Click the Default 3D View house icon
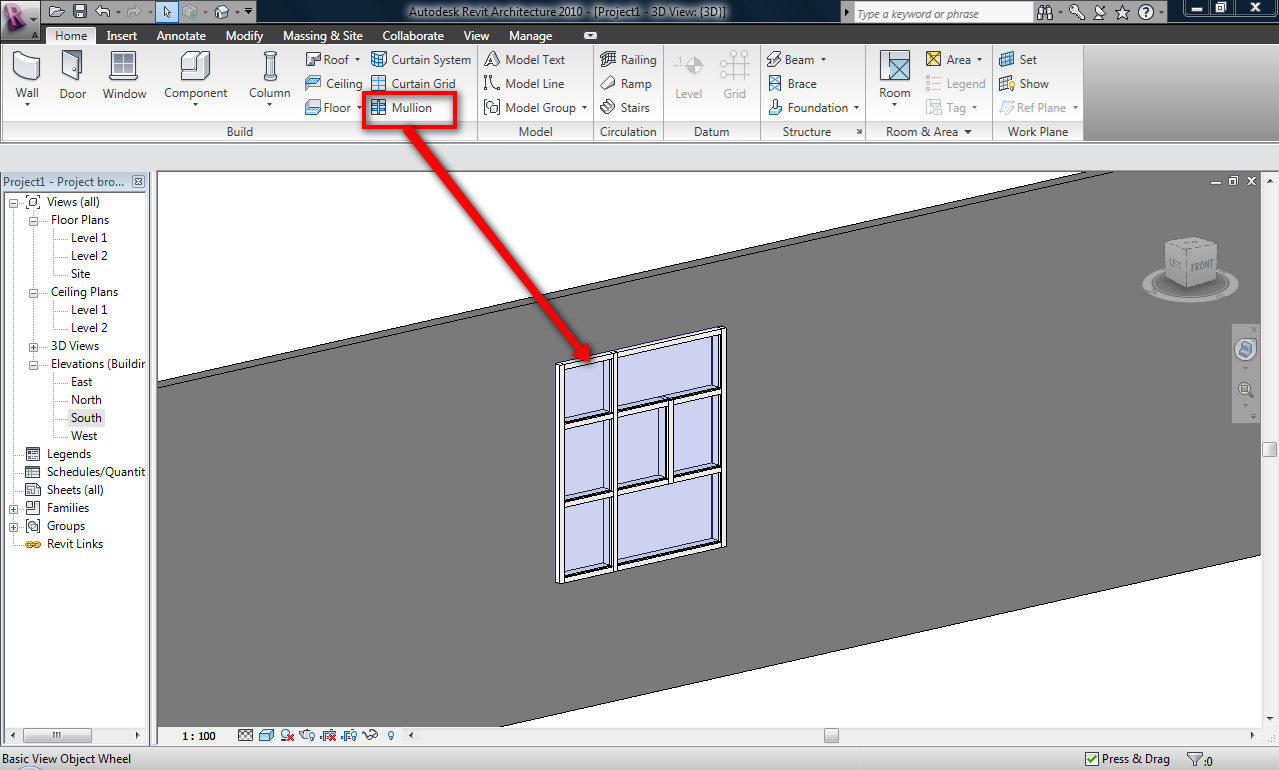1279x770 pixels. (223, 12)
